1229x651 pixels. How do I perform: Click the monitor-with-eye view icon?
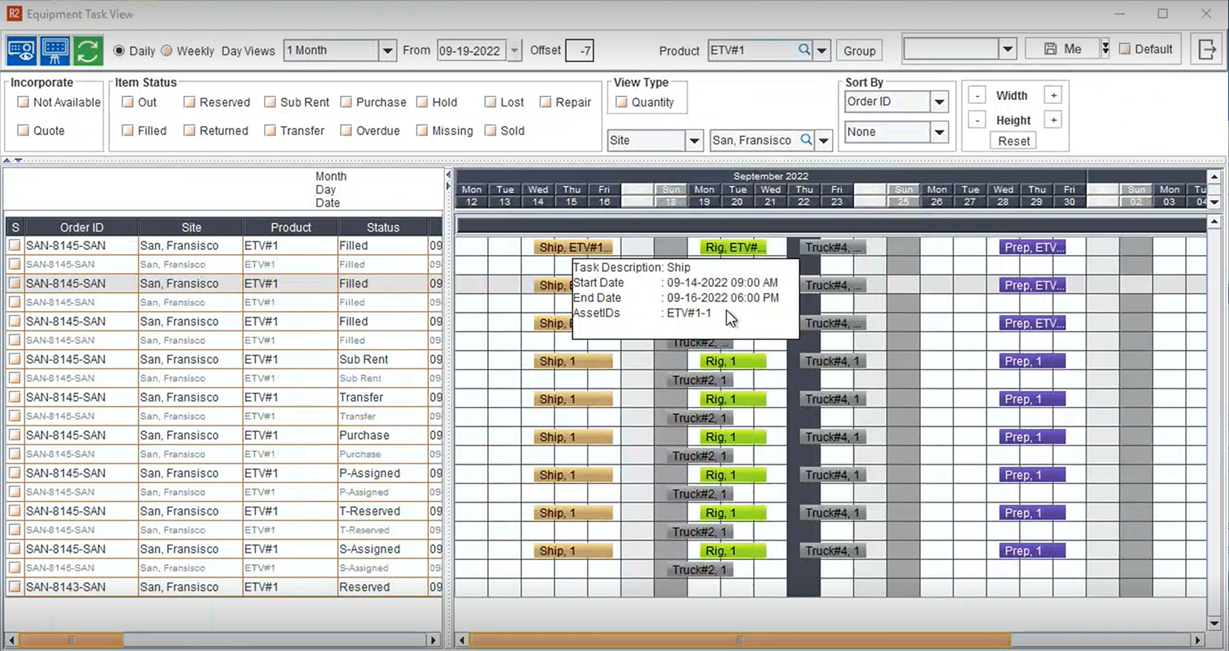coord(21,50)
